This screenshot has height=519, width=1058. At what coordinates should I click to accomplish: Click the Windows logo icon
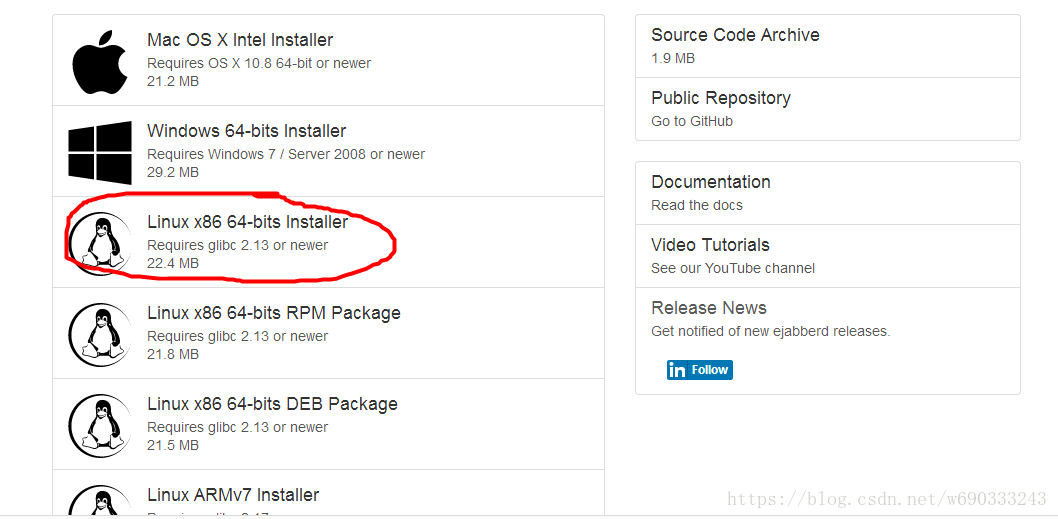[100, 153]
